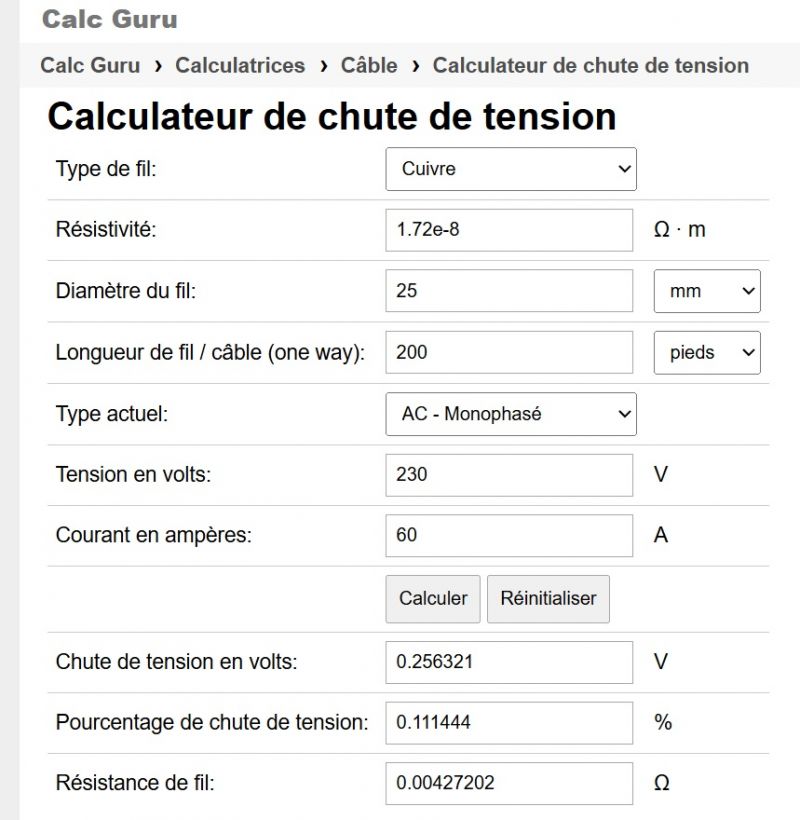Change the length unit pieds dropdown

point(706,353)
